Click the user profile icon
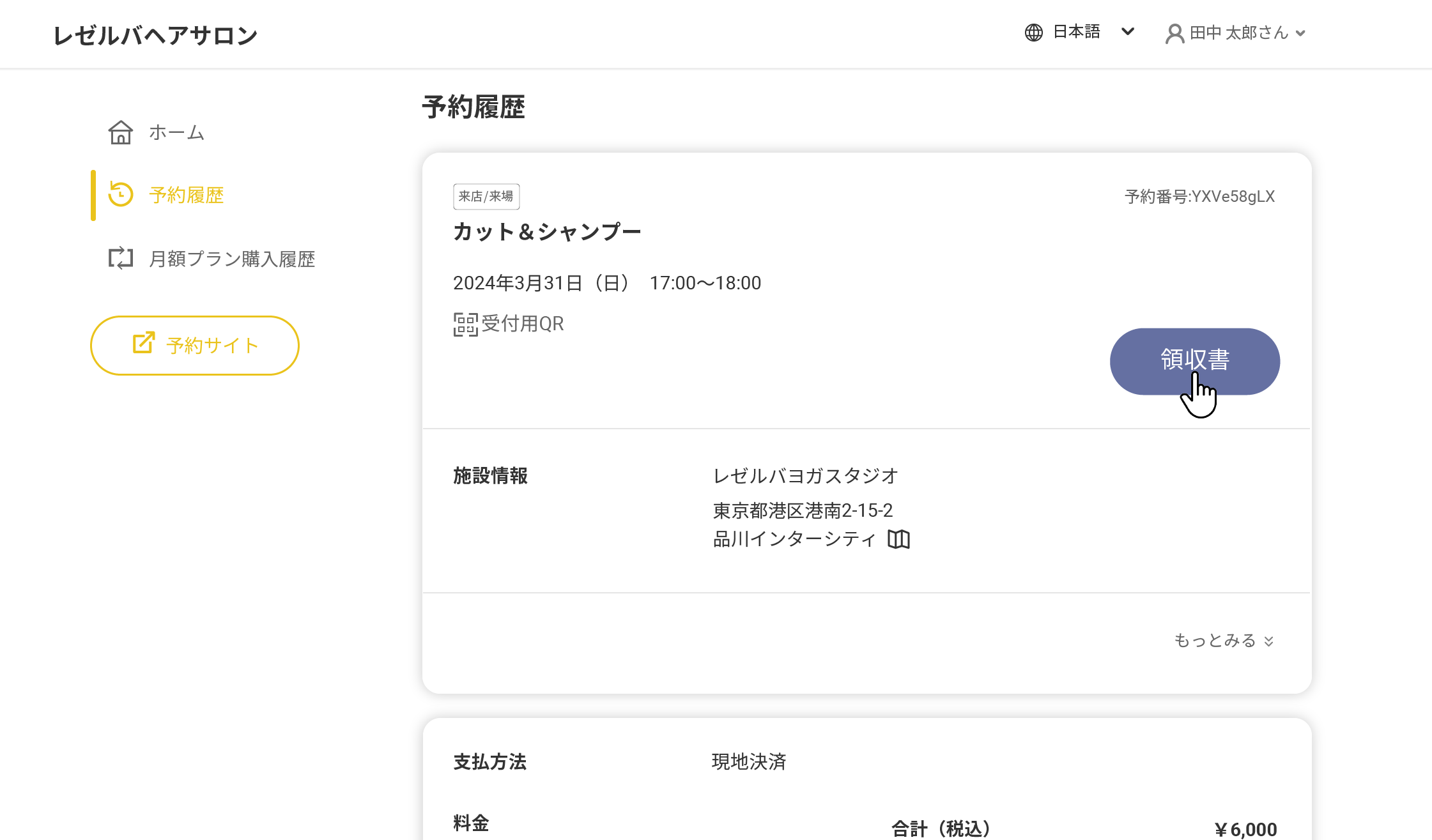This screenshot has width=1432, height=840. point(1174,33)
